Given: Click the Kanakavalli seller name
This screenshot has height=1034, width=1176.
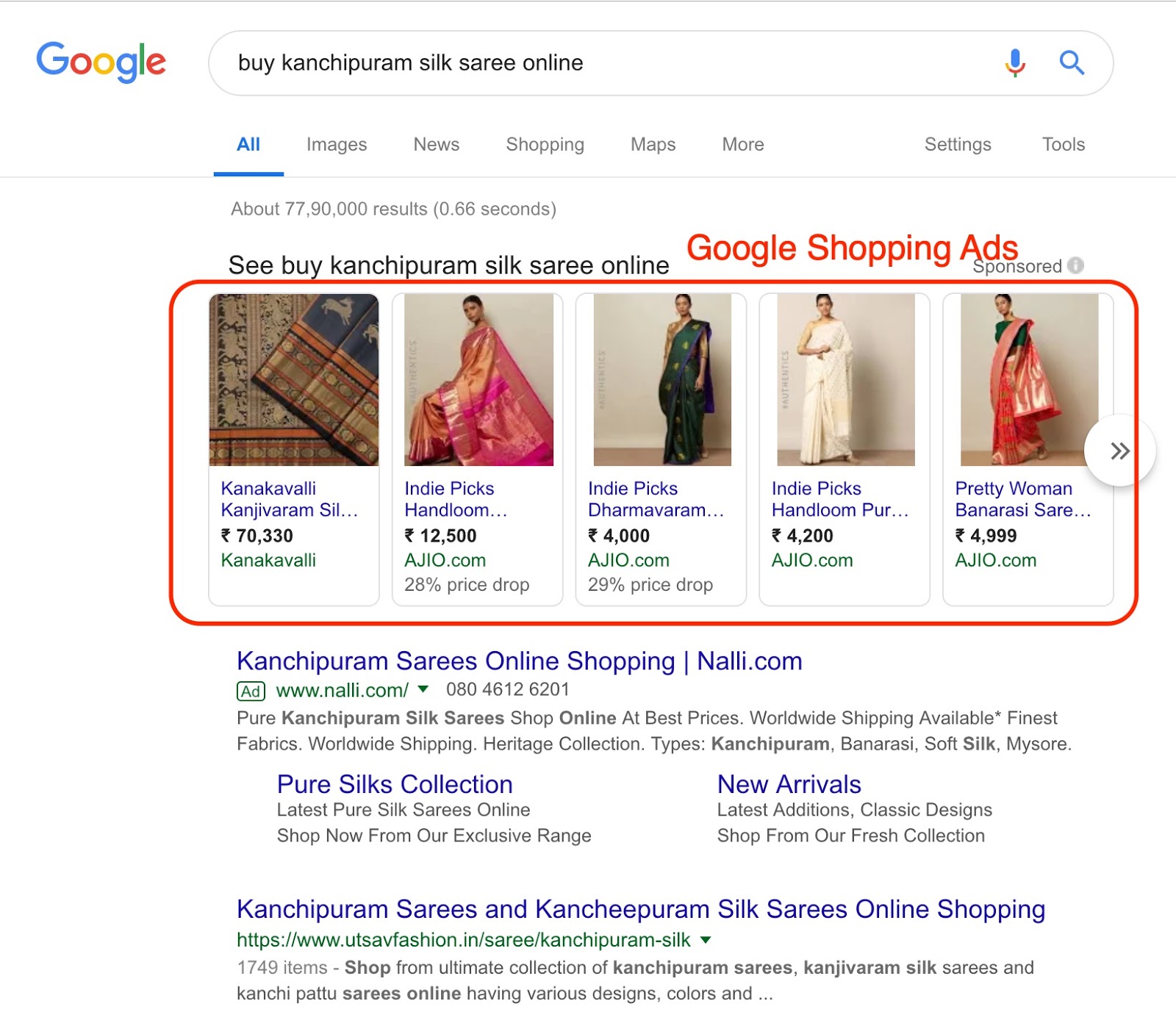Looking at the screenshot, I should pyautogui.click(x=268, y=560).
